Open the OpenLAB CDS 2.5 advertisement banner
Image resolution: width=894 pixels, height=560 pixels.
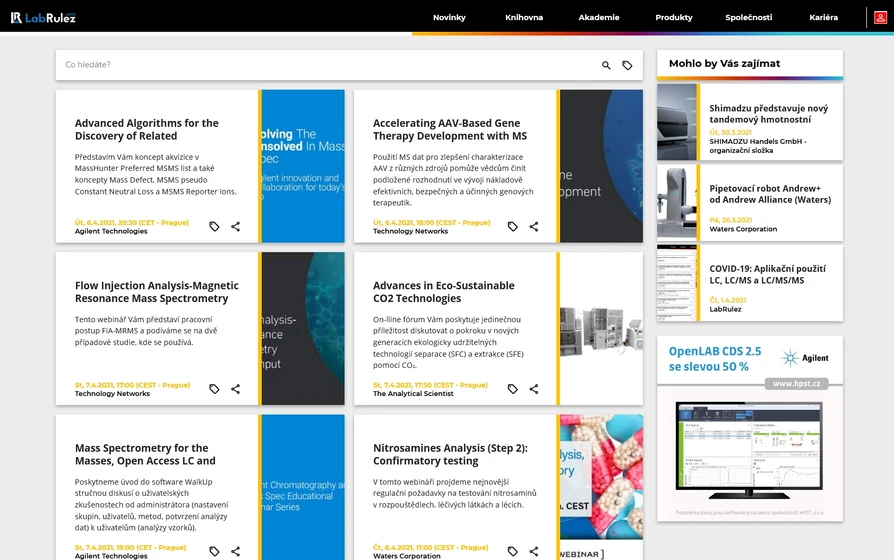tap(750, 428)
